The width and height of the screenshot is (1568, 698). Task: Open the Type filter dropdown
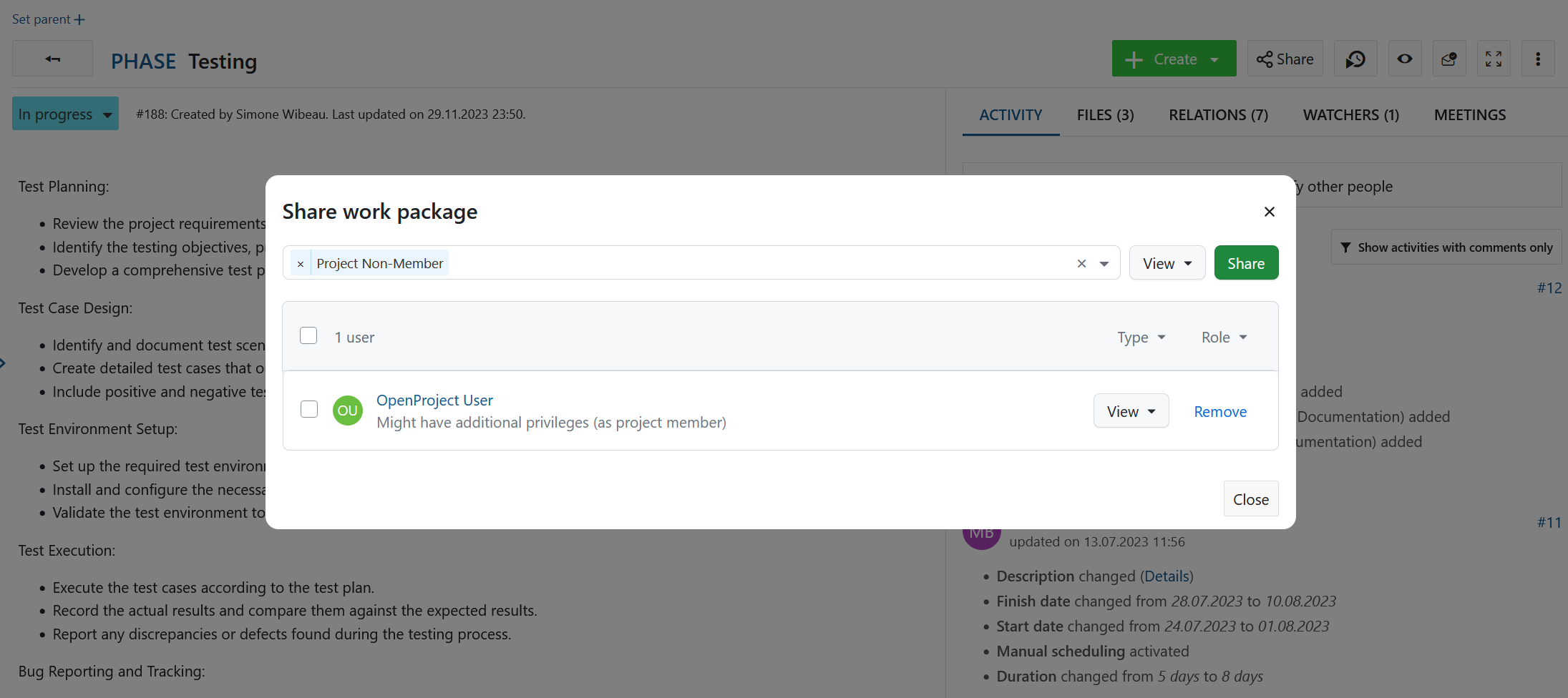click(1141, 338)
